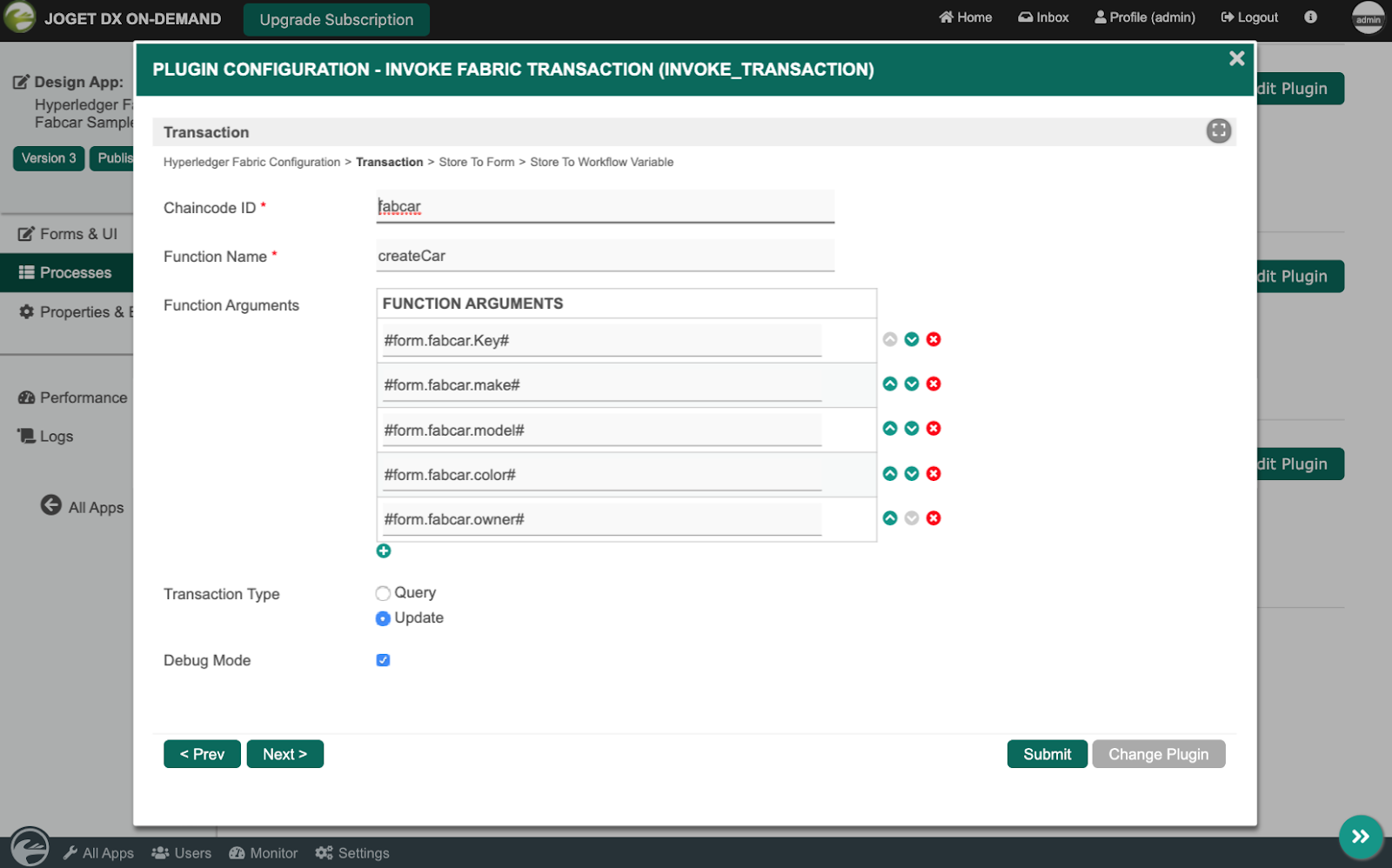1392x868 pixels.
Task: Open Profile (admin)
Action: [x=1145, y=17]
